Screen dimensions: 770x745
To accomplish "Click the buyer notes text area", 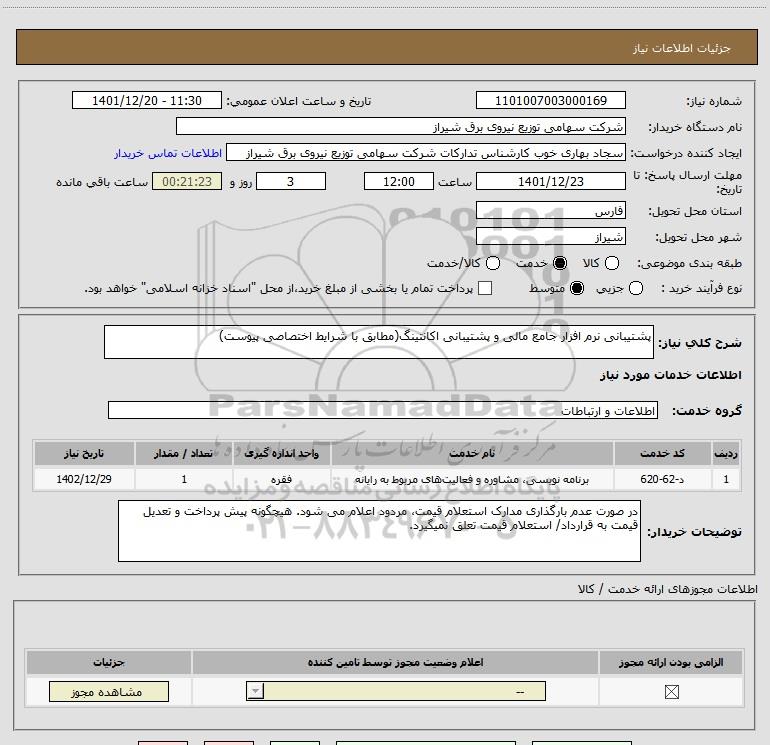I will [379, 531].
